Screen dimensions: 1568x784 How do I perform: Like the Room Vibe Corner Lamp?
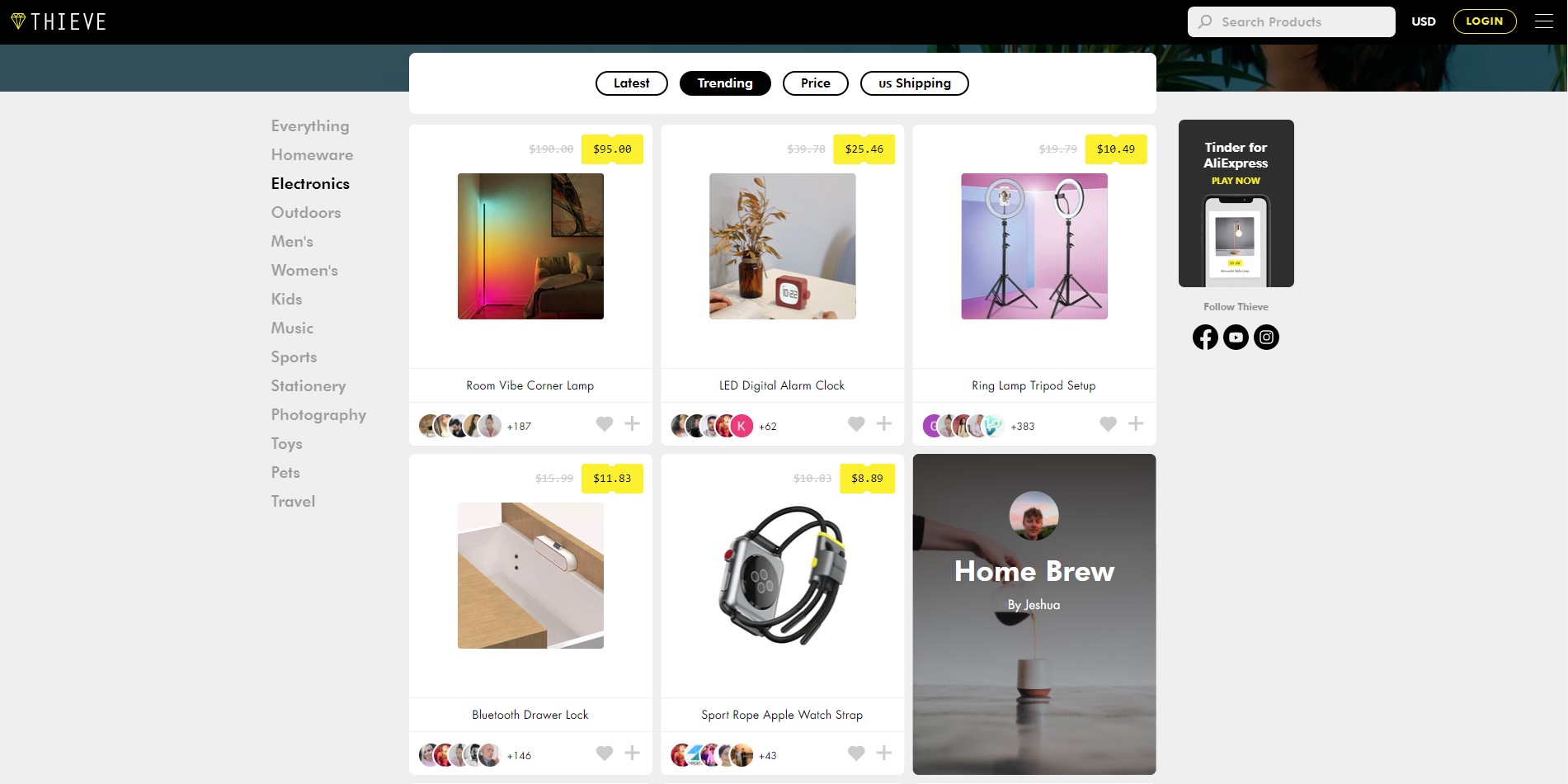(x=605, y=423)
